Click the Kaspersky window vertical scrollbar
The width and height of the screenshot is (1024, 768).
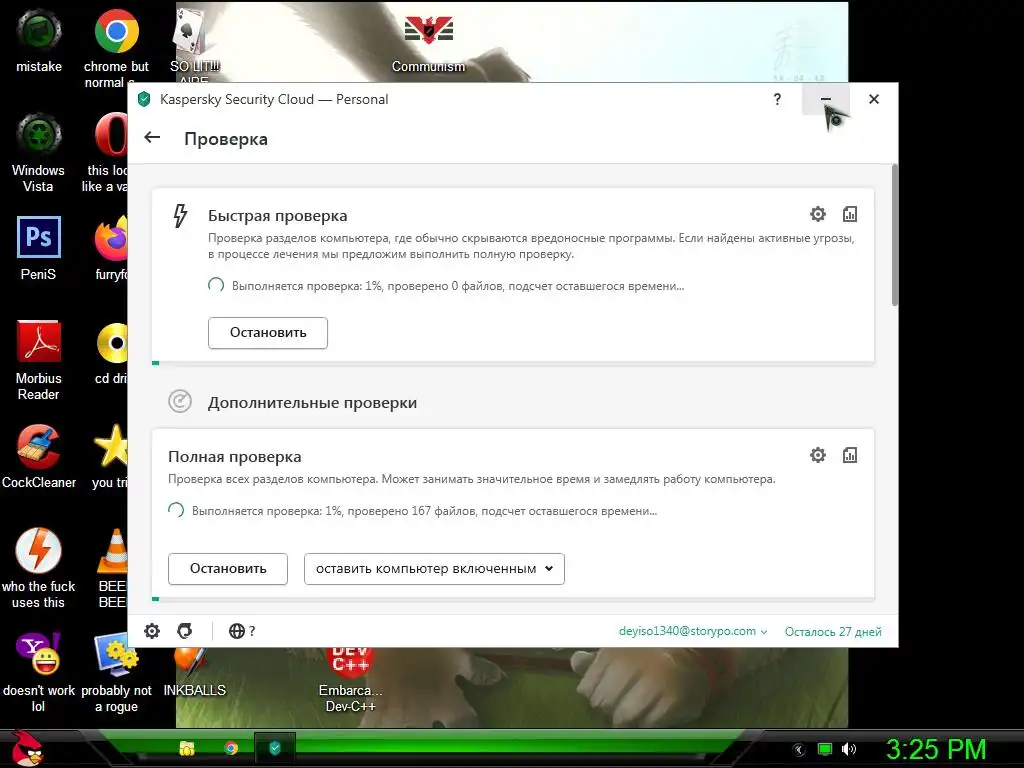tap(895, 235)
